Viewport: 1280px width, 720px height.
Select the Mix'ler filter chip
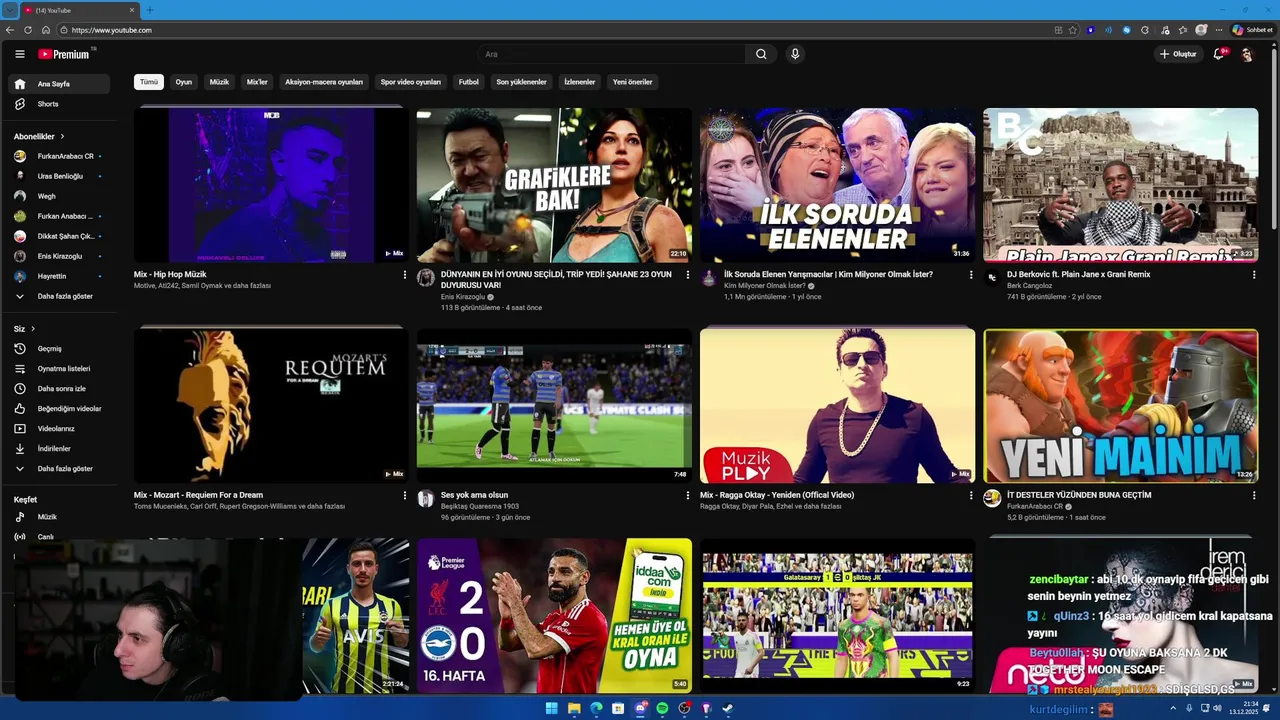[x=257, y=82]
